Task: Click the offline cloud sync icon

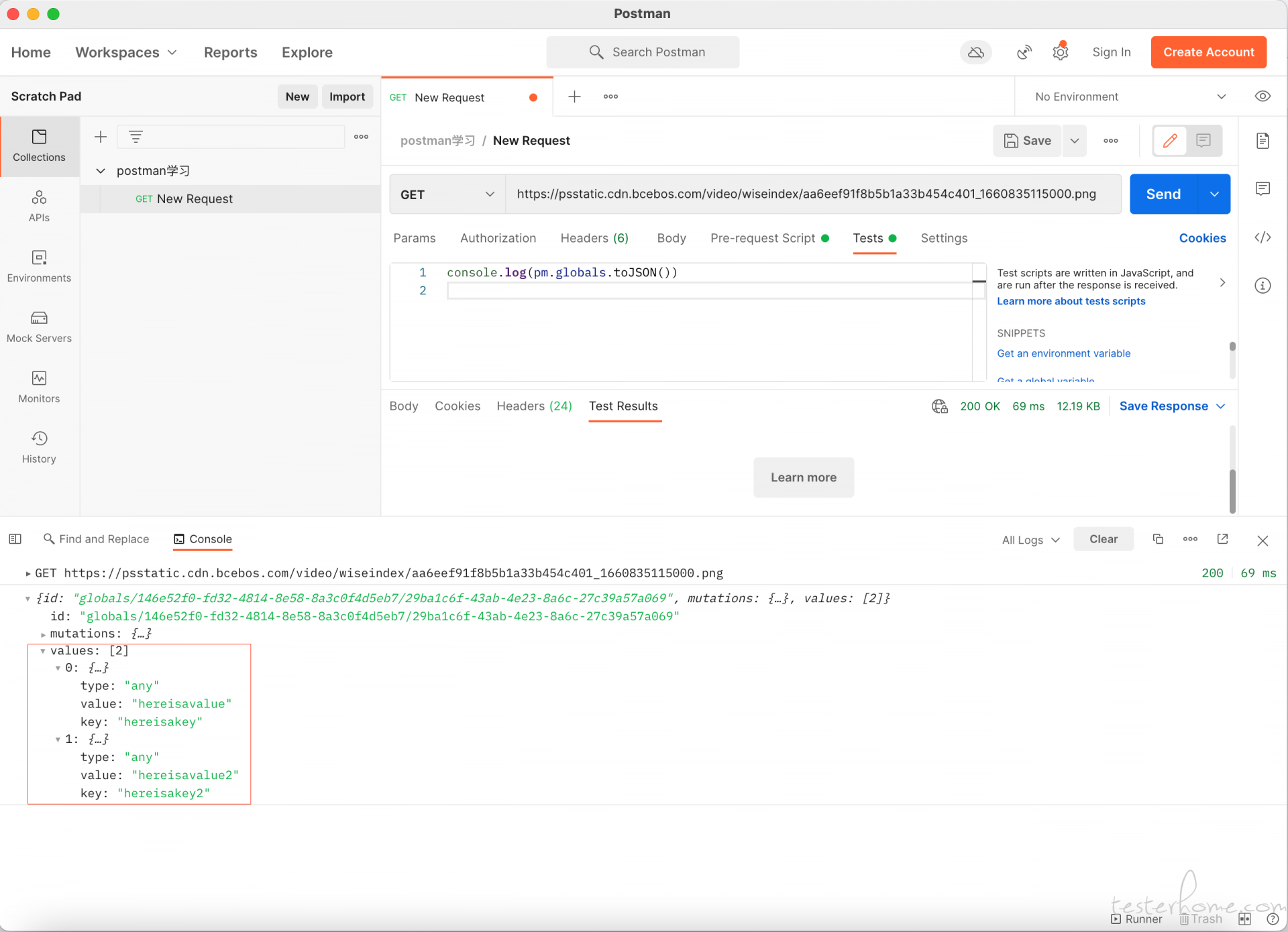Action: (x=976, y=52)
